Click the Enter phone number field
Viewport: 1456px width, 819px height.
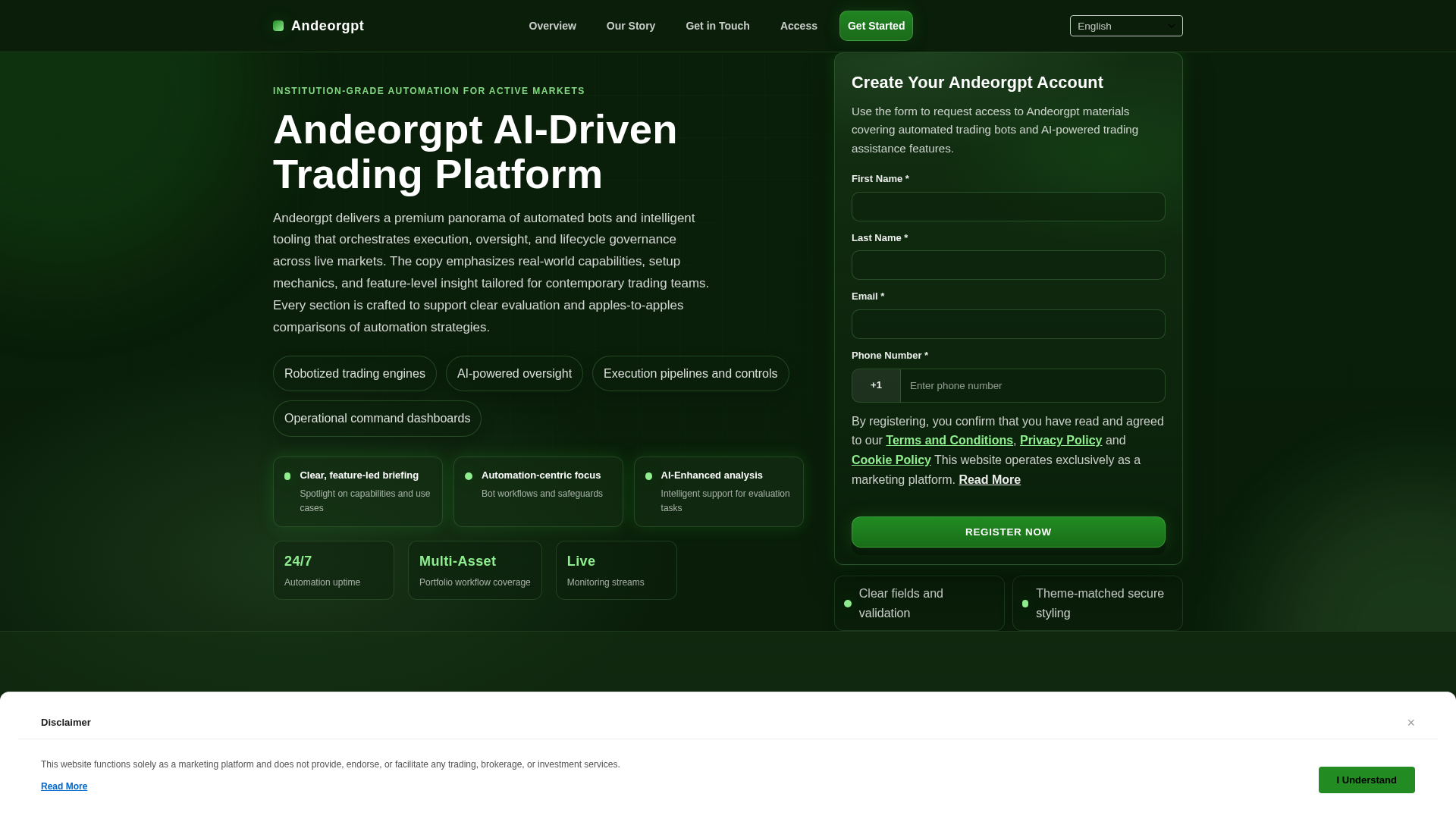pos(1032,385)
